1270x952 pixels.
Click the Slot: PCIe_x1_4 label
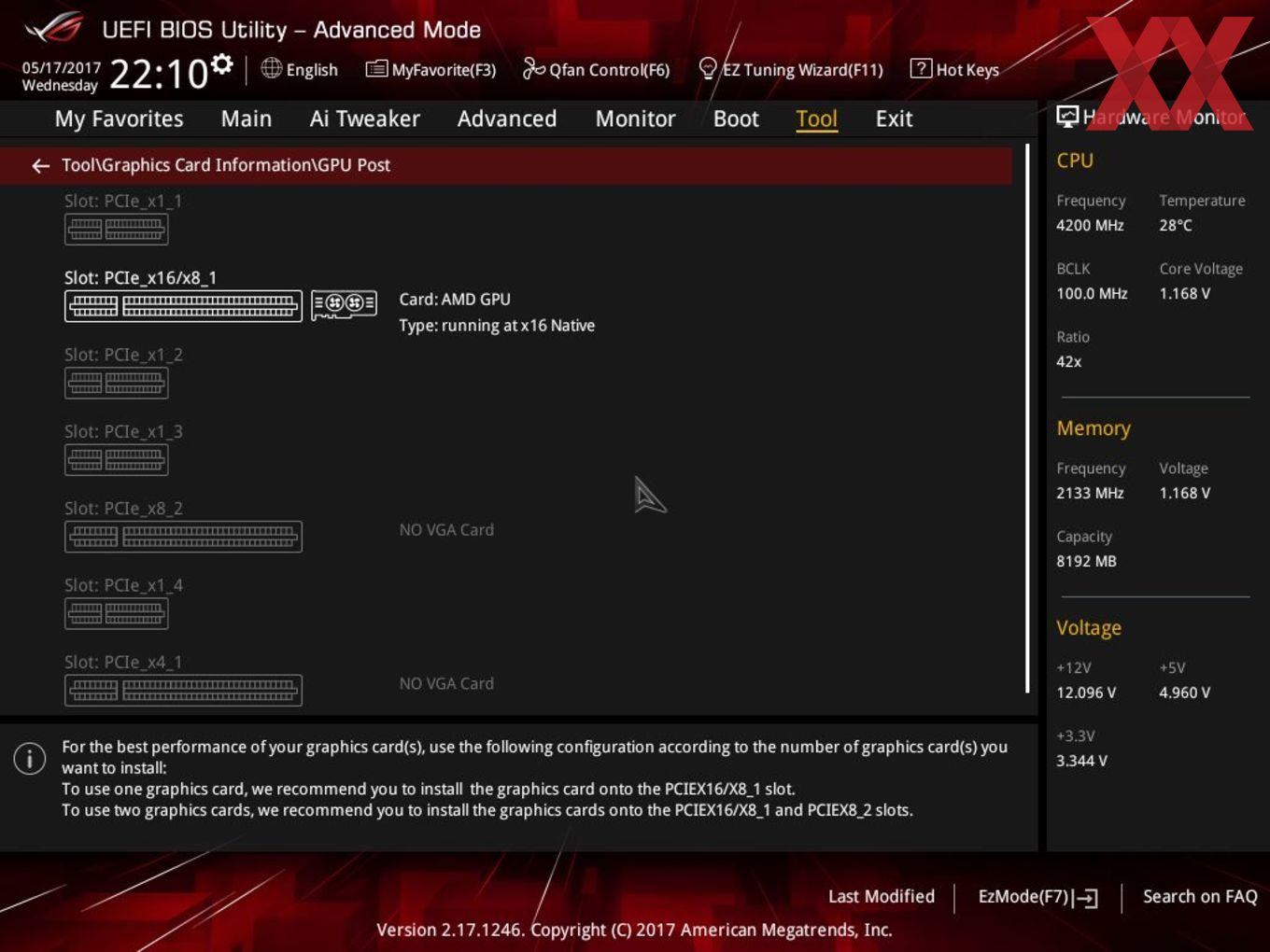tap(123, 585)
